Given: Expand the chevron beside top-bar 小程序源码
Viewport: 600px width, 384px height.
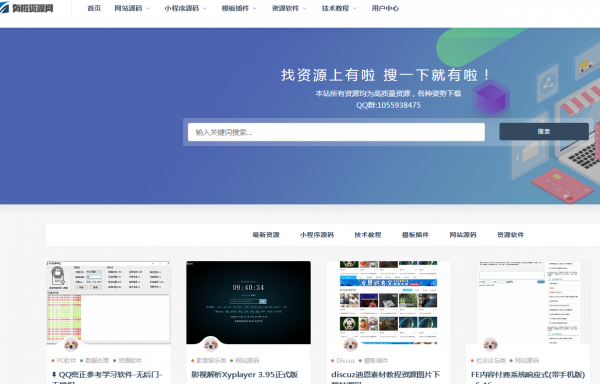Looking at the screenshot, I should pyautogui.click(x=205, y=8).
